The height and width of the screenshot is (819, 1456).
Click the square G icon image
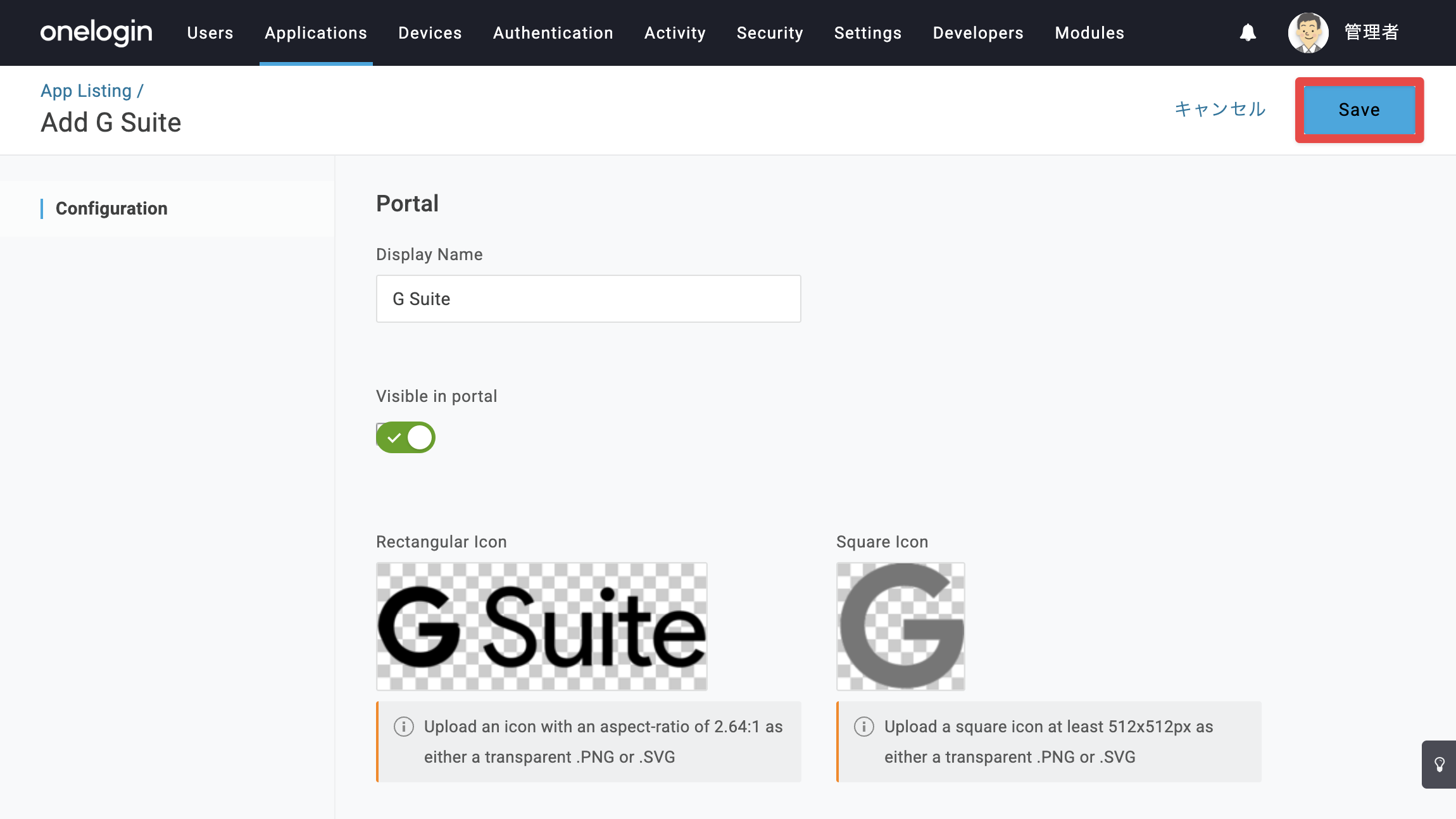(x=901, y=627)
